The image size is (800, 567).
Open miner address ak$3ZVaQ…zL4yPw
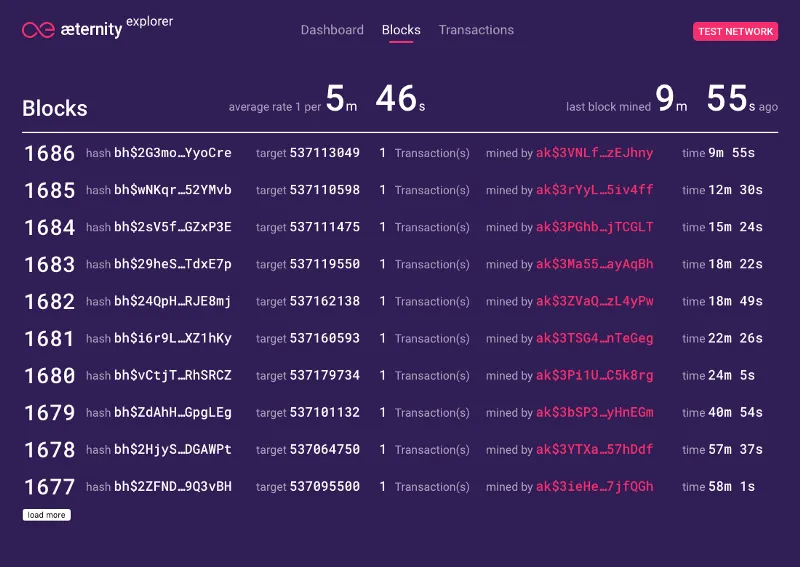(x=594, y=301)
